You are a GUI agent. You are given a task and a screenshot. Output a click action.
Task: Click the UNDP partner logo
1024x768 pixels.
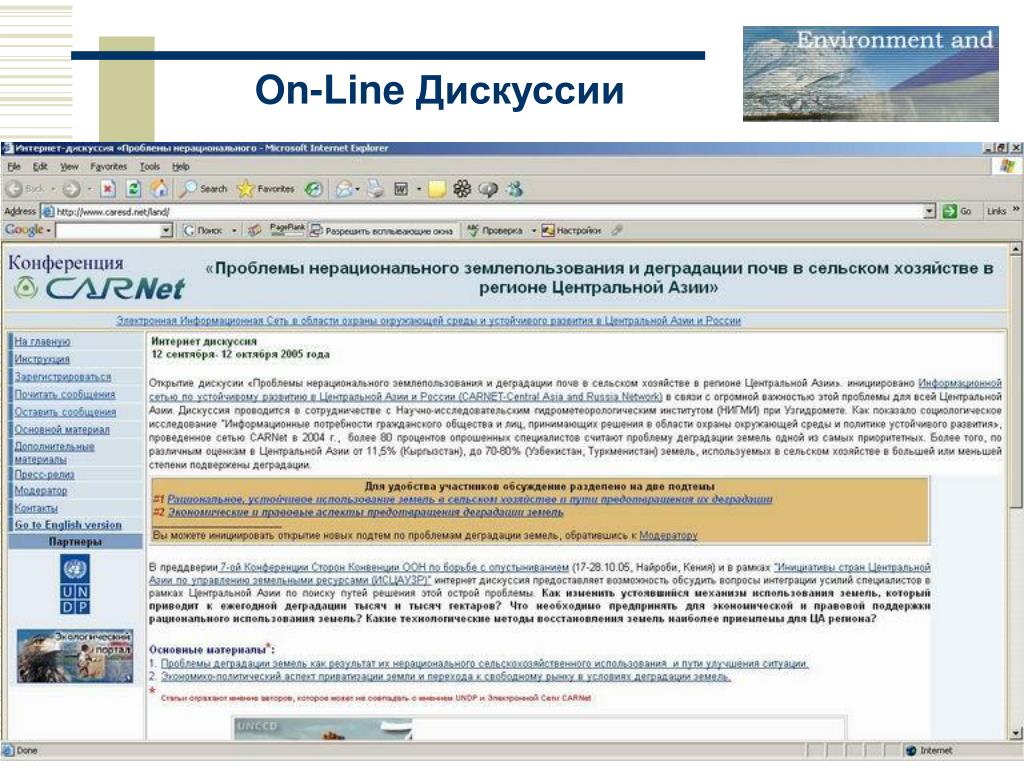(x=75, y=584)
